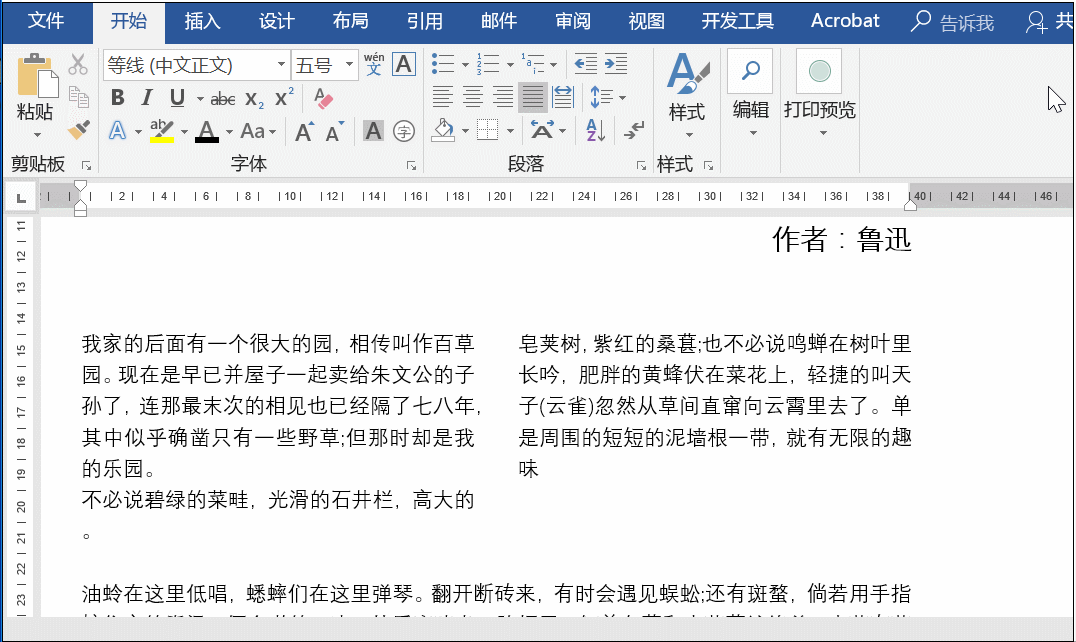
Task: Toggle character shading A icon
Action: coord(373,130)
